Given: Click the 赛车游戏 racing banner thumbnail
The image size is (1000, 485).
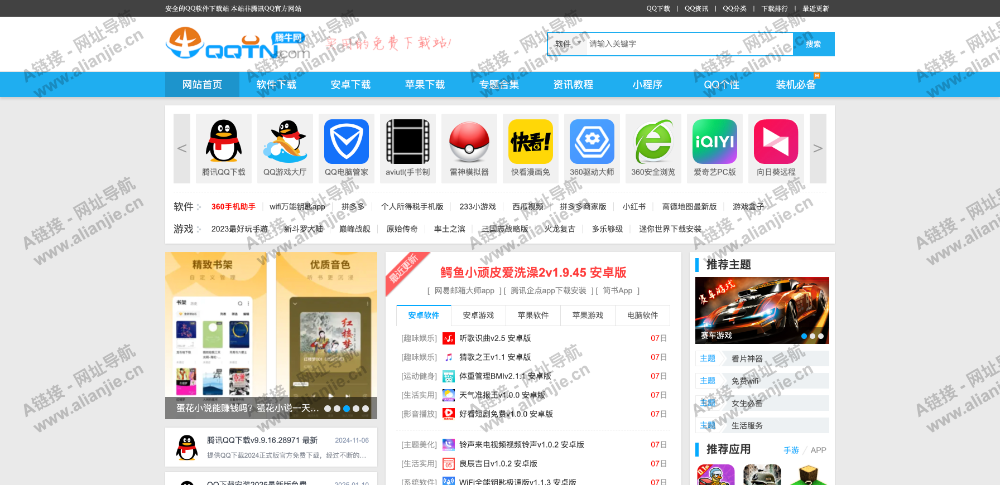Looking at the screenshot, I should tap(761, 310).
